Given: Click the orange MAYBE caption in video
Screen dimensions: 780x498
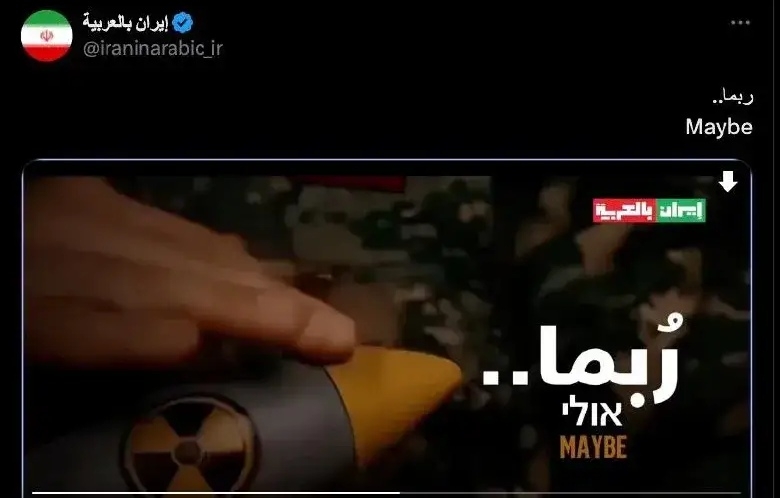Looking at the screenshot, I should point(593,447).
